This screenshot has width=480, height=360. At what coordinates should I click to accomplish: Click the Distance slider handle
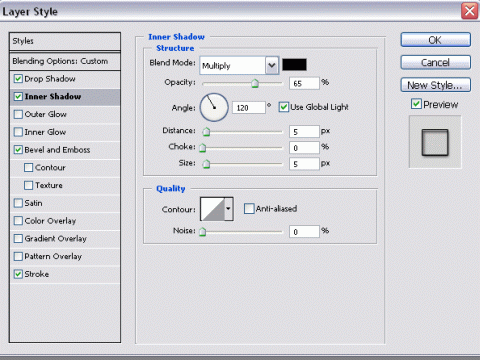pos(206,132)
